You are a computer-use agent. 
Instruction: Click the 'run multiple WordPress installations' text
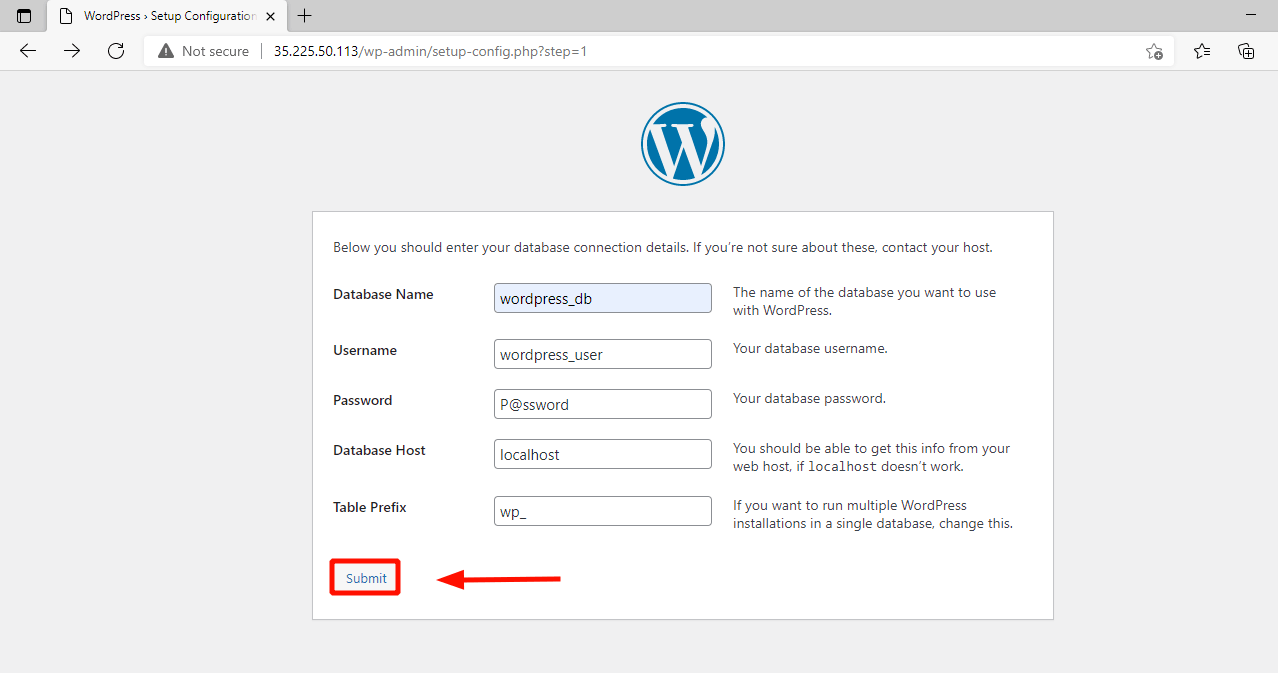pyautogui.click(x=873, y=514)
